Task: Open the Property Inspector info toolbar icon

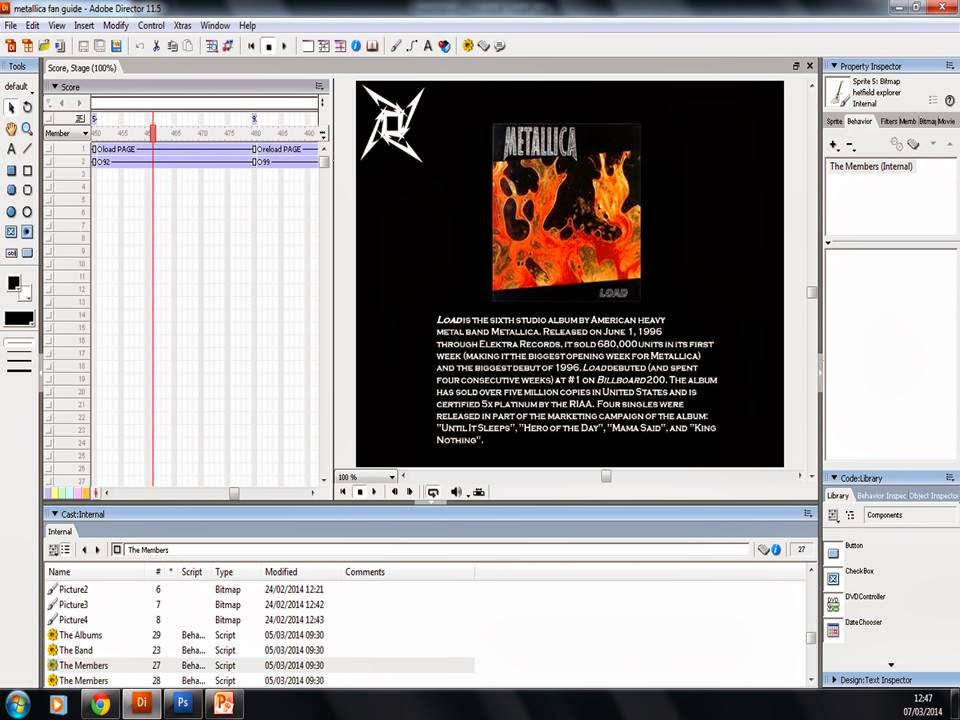Action: pos(356,46)
